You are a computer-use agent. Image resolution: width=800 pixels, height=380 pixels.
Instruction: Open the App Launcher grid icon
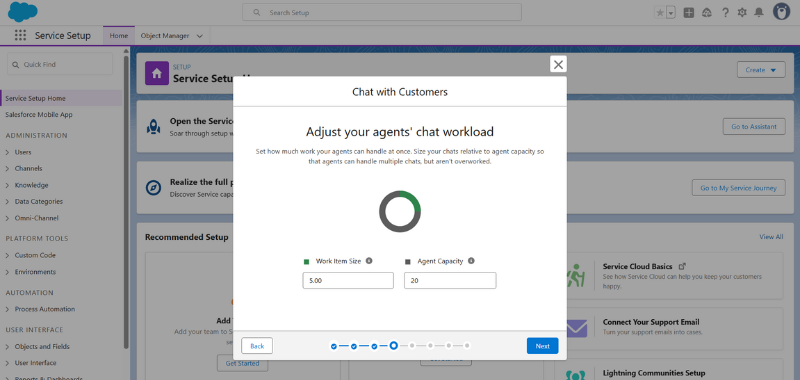(20, 35)
